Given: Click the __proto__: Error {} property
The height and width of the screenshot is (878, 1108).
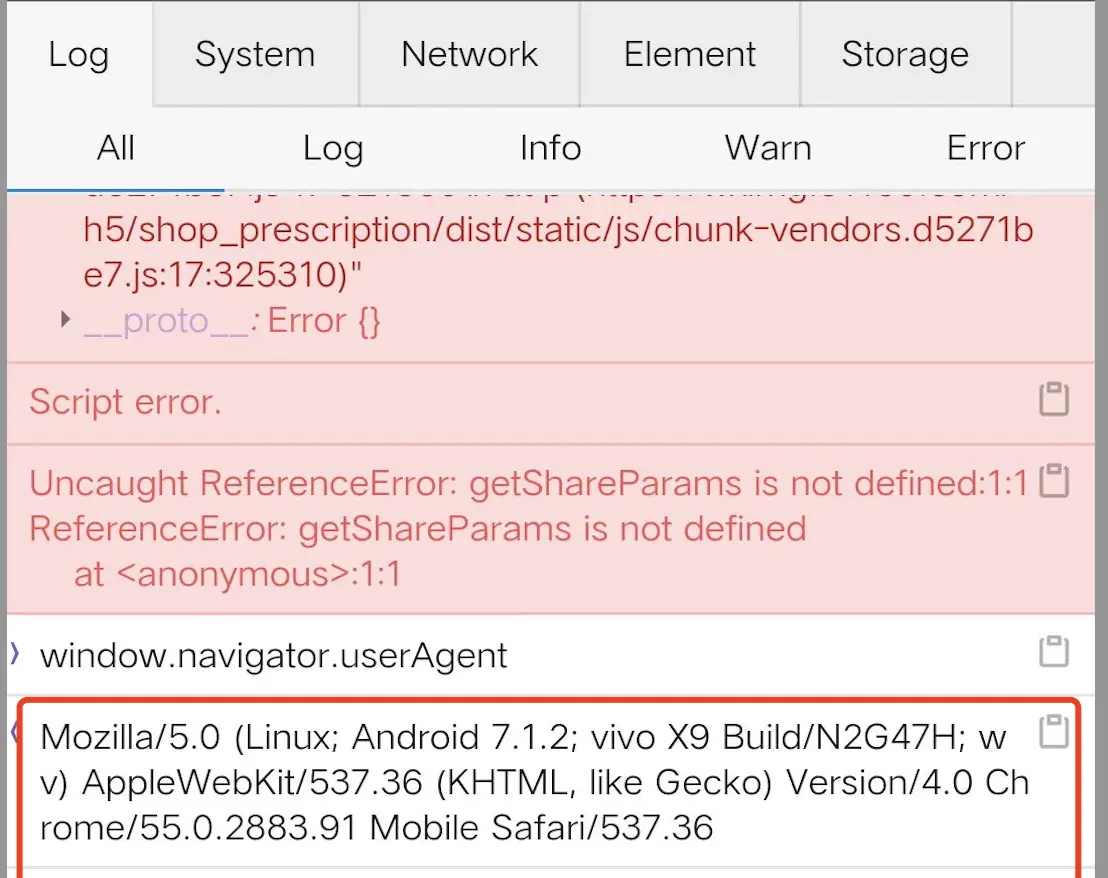Looking at the screenshot, I should click(232, 321).
